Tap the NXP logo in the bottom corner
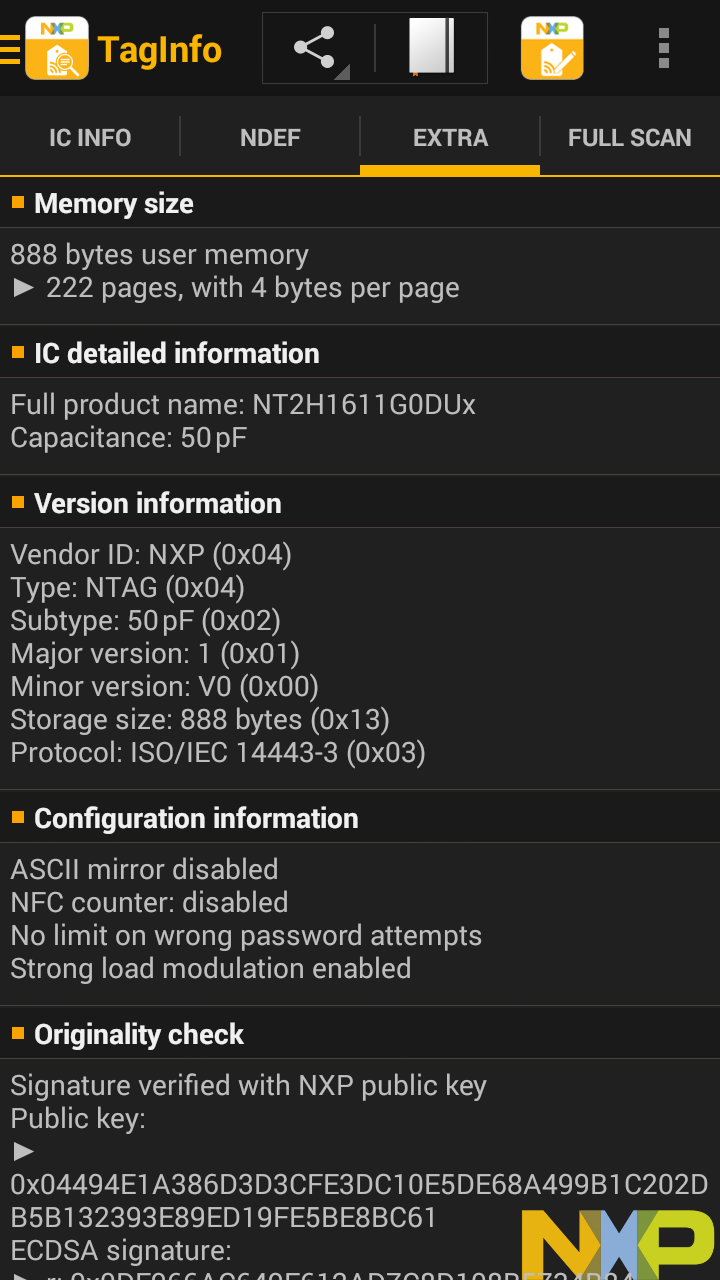The height and width of the screenshot is (1280, 720). (618, 1243)
